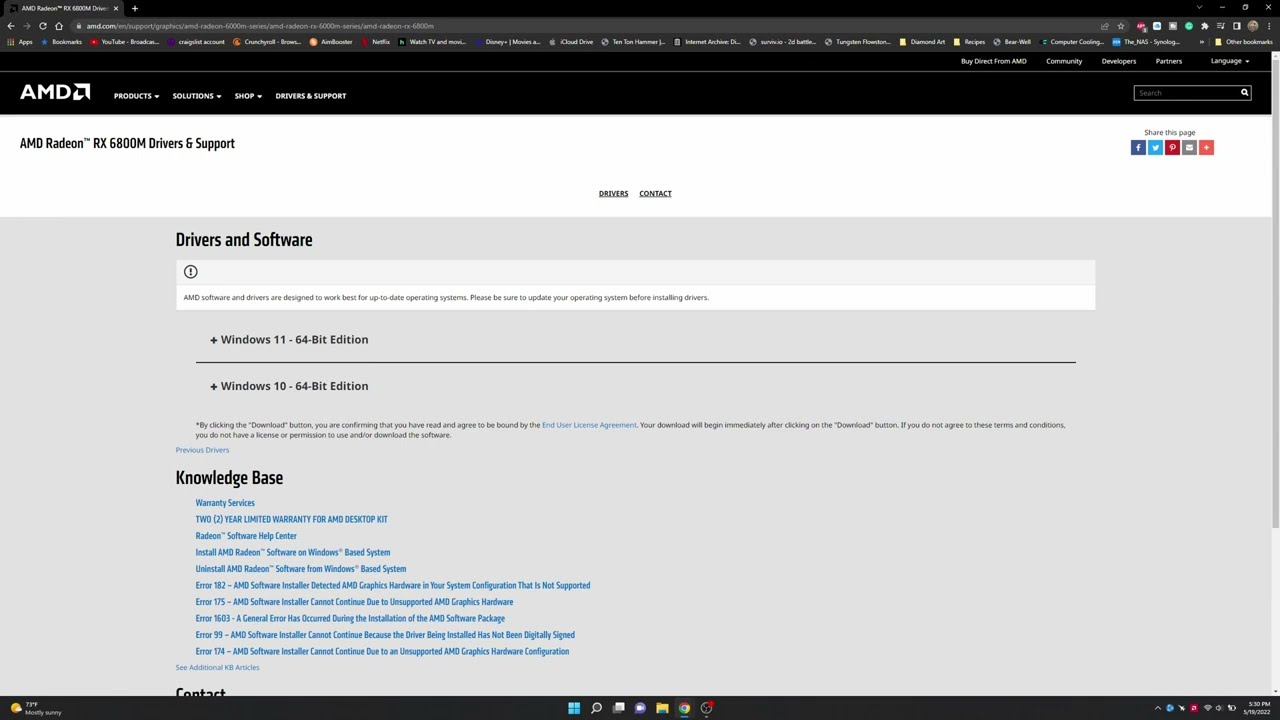The image size is (1280, 720).
Task: Expand Windows 10 - 64-Bit Edition section
Action: (x=289, y=386)
